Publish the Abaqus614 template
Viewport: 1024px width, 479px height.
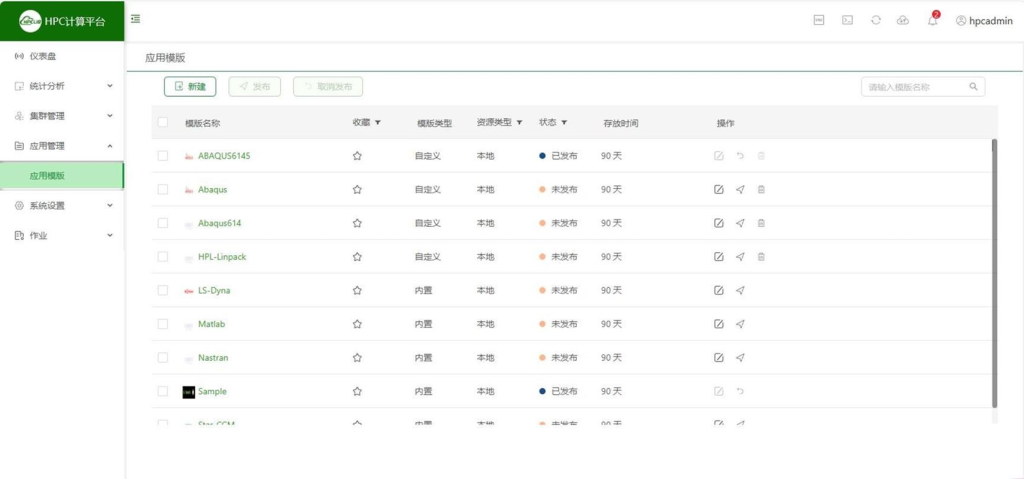(x=740, y=223)
